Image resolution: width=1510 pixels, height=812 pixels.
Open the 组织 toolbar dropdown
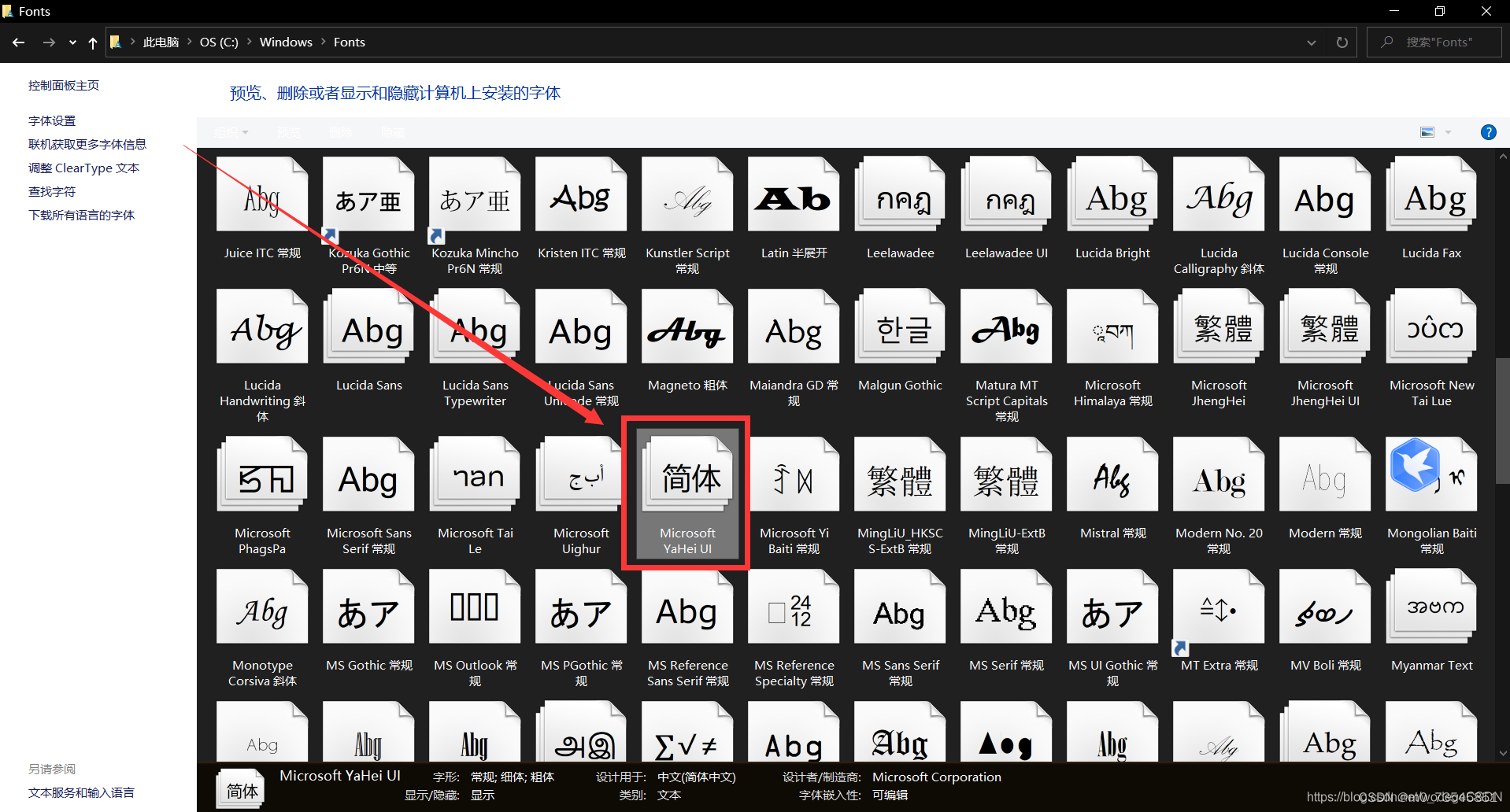coord(231,132)
